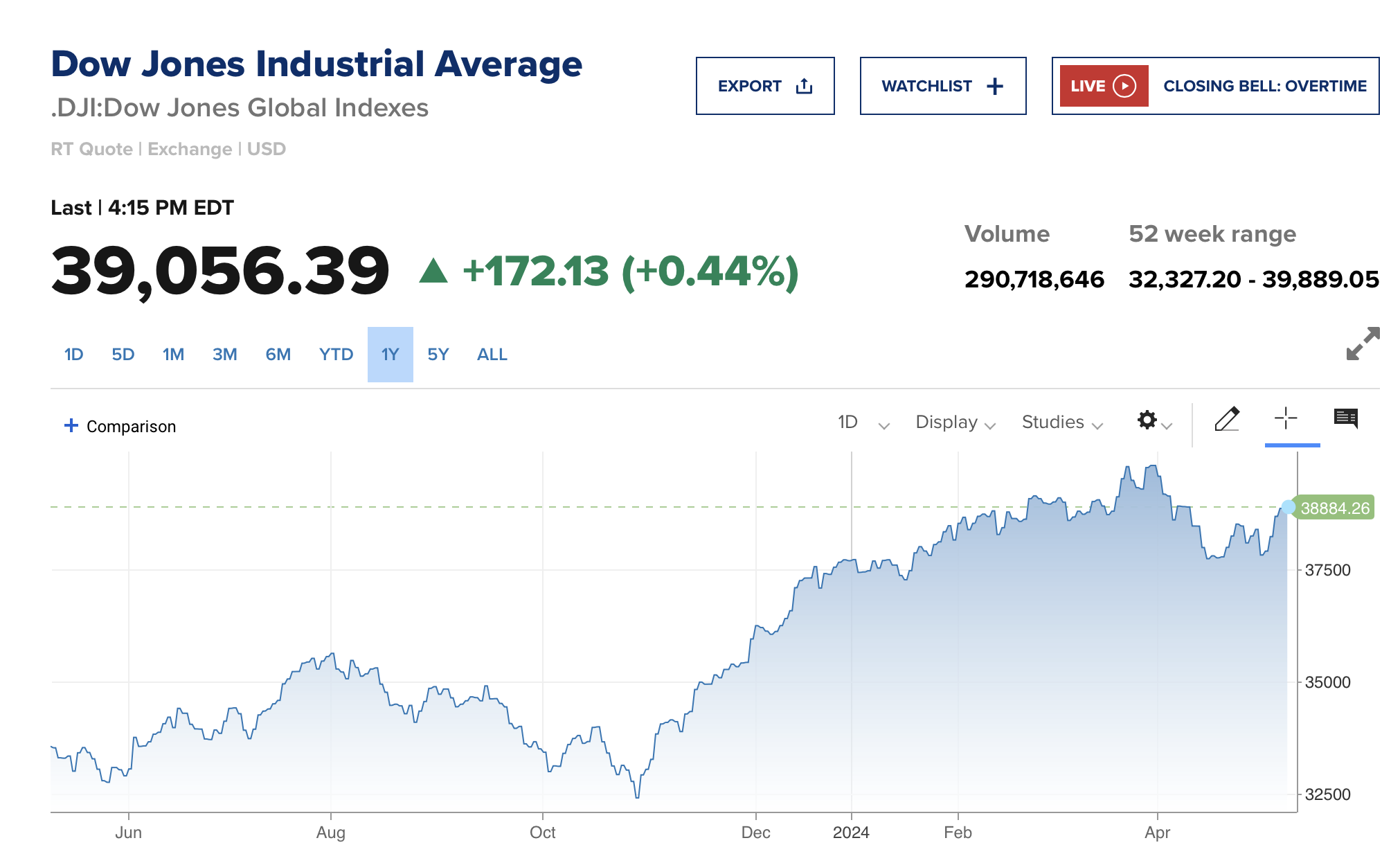1400x863 pixels.
Task: Select the 5Y time range
Action: (438, 355)
